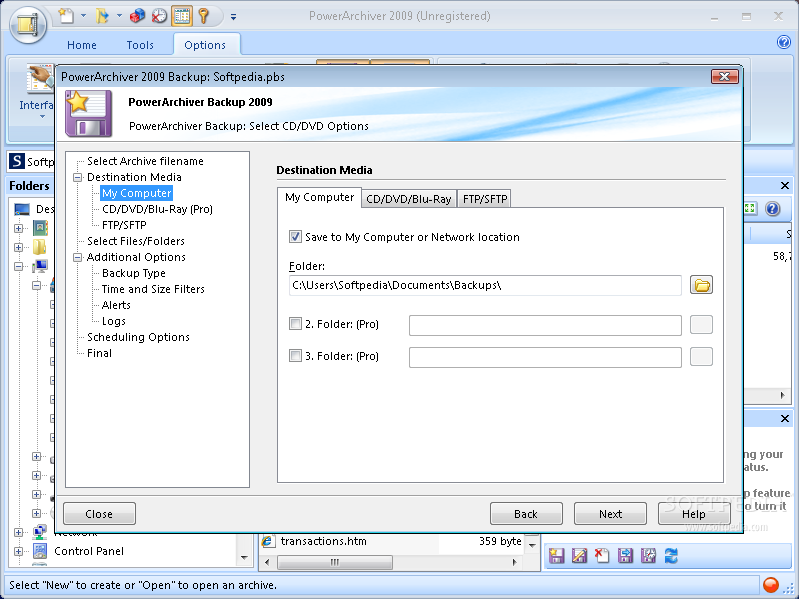Click the blue Refresh arrows icon
This screenshot has height=599, width=799.
(x=672, y=556)
